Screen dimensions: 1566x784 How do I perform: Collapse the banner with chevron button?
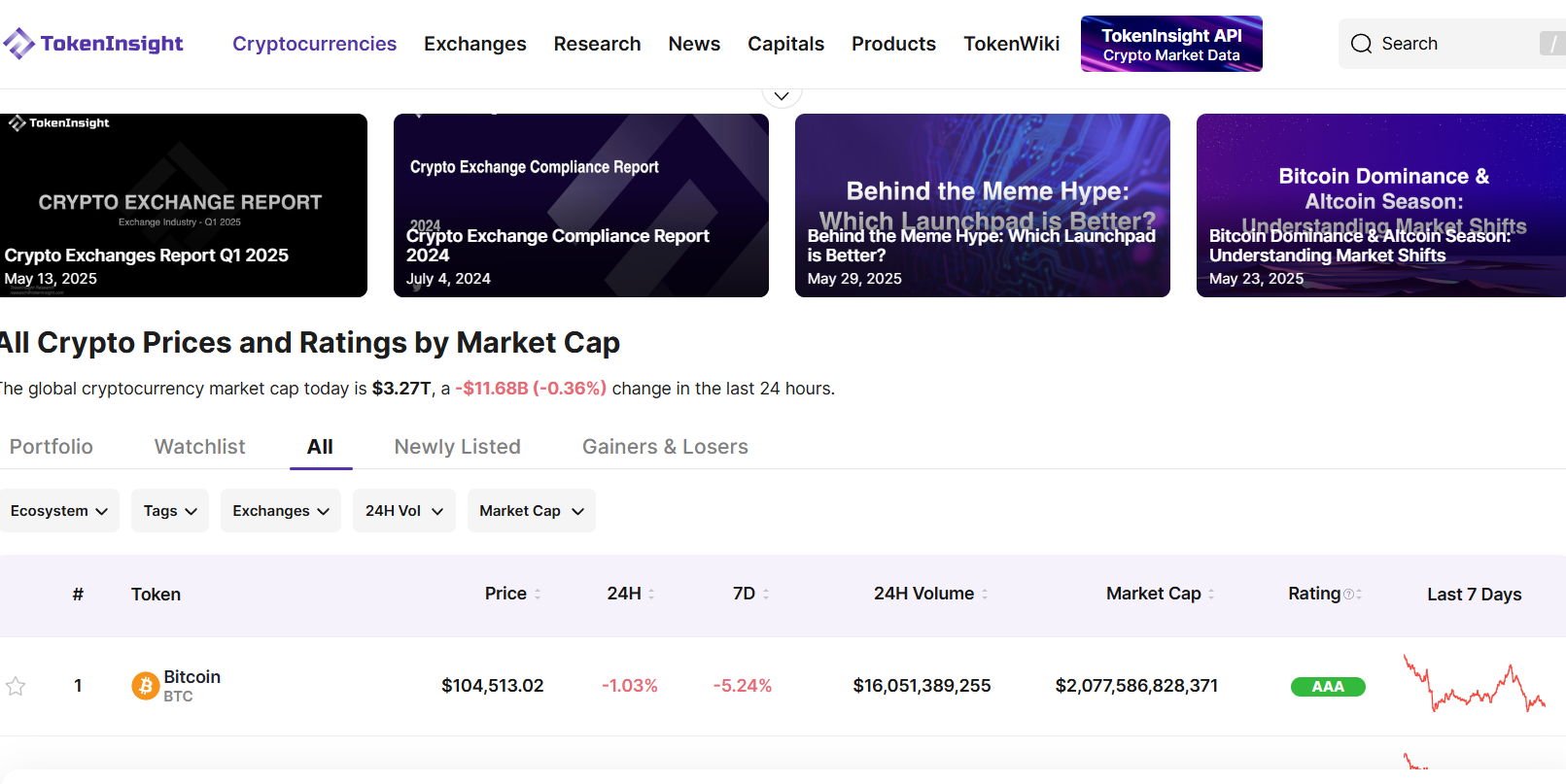coord(782,95)
